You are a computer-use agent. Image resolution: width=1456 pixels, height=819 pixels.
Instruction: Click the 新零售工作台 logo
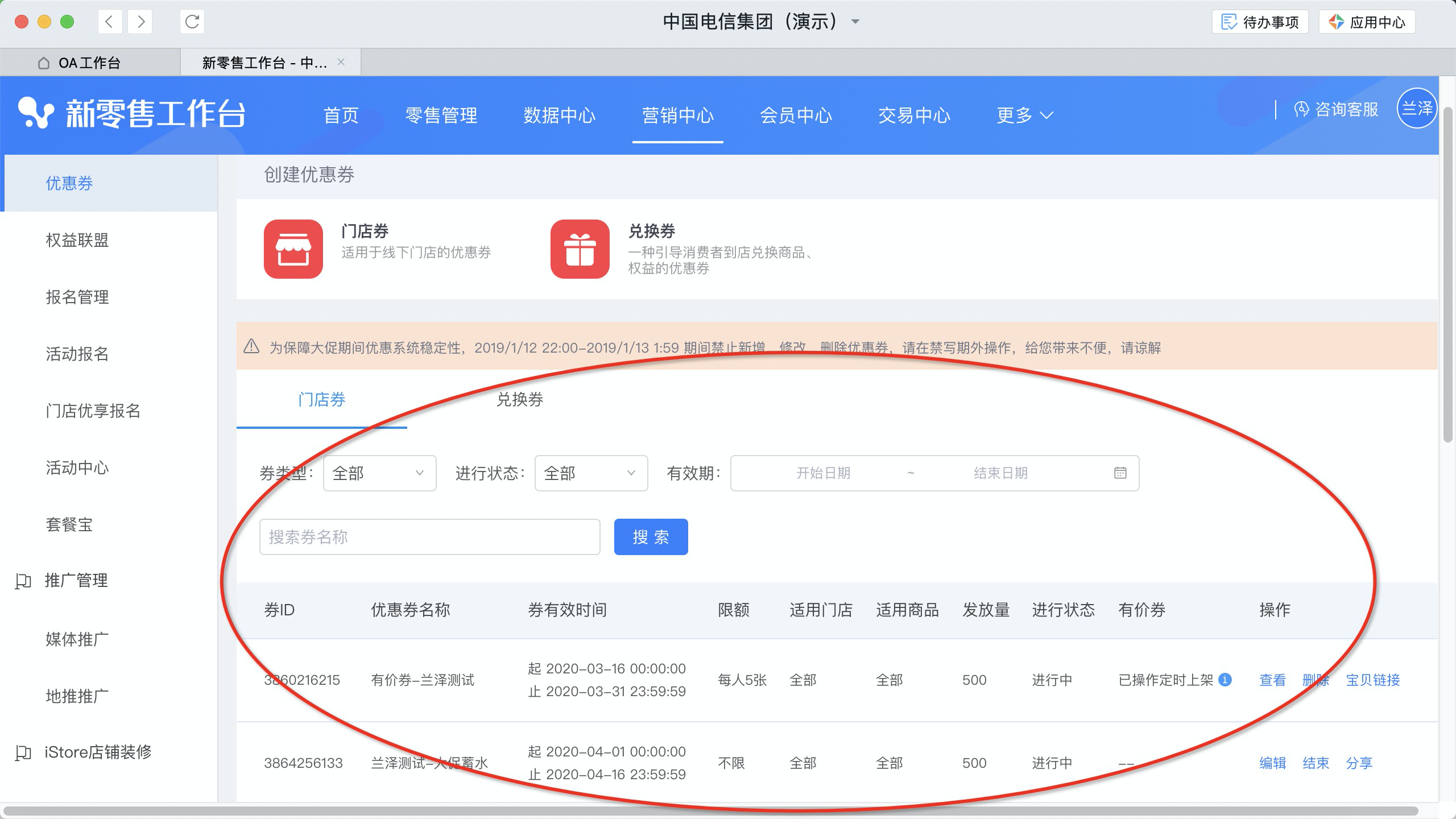[x=132, y=113]
